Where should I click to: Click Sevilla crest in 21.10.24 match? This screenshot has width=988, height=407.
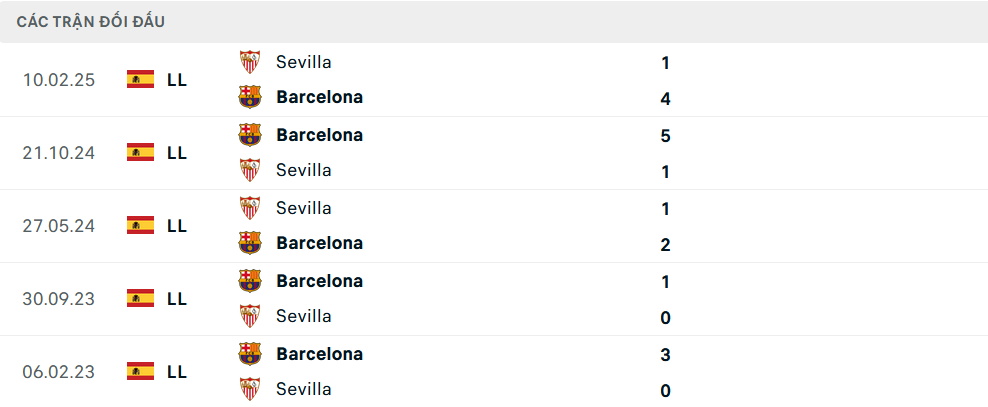click(x=250, y=170)
